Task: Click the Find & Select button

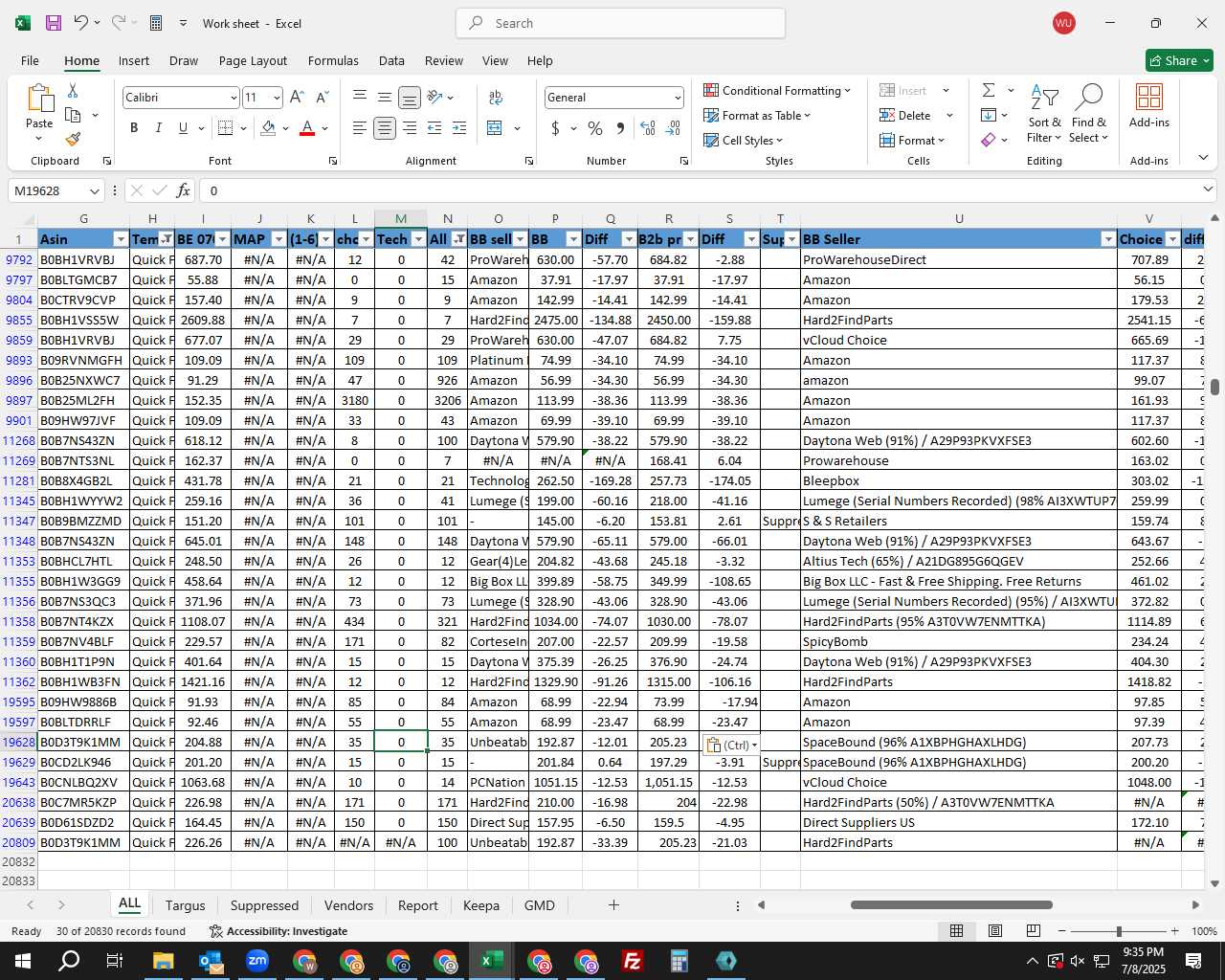Action: (1089, 113)
